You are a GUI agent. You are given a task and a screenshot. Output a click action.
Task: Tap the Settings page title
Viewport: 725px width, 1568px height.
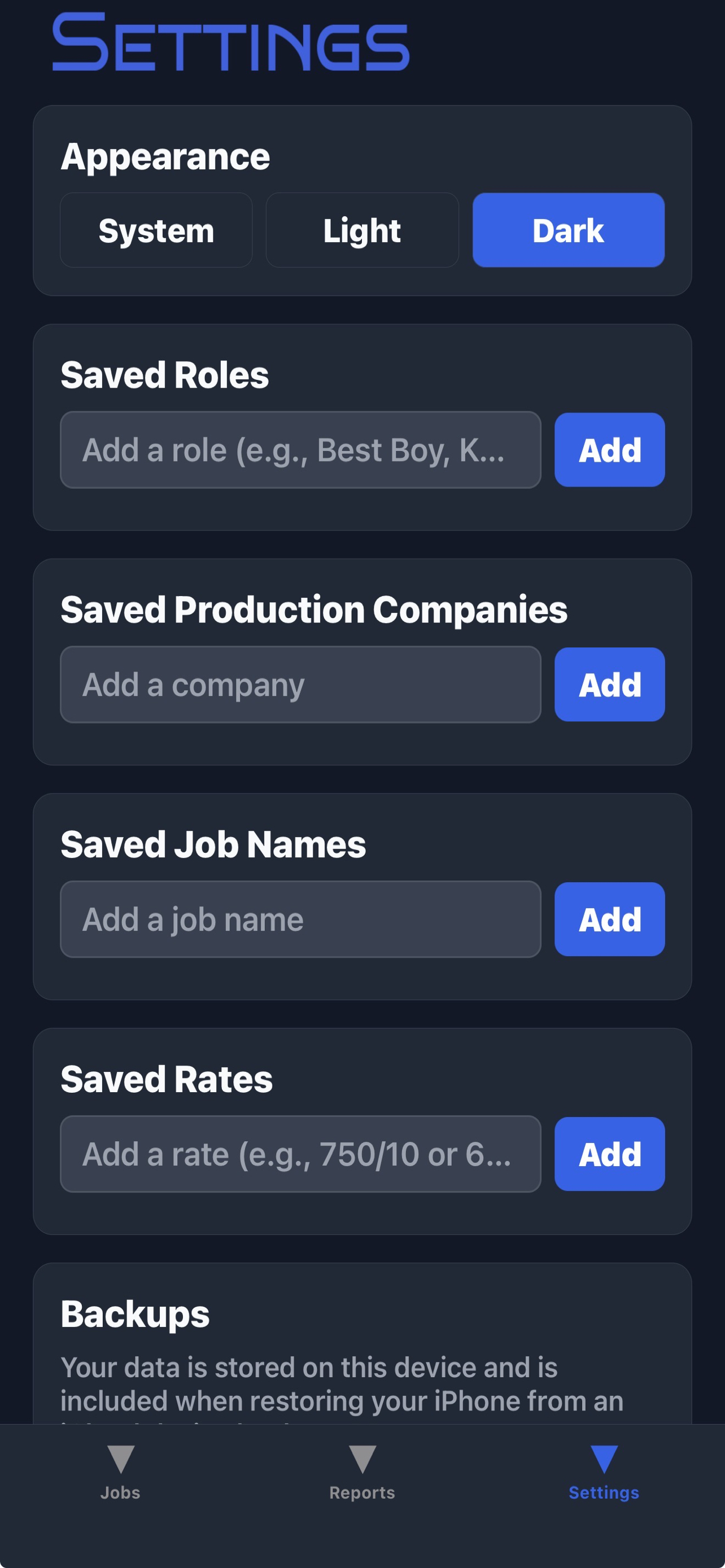(231, 42)
